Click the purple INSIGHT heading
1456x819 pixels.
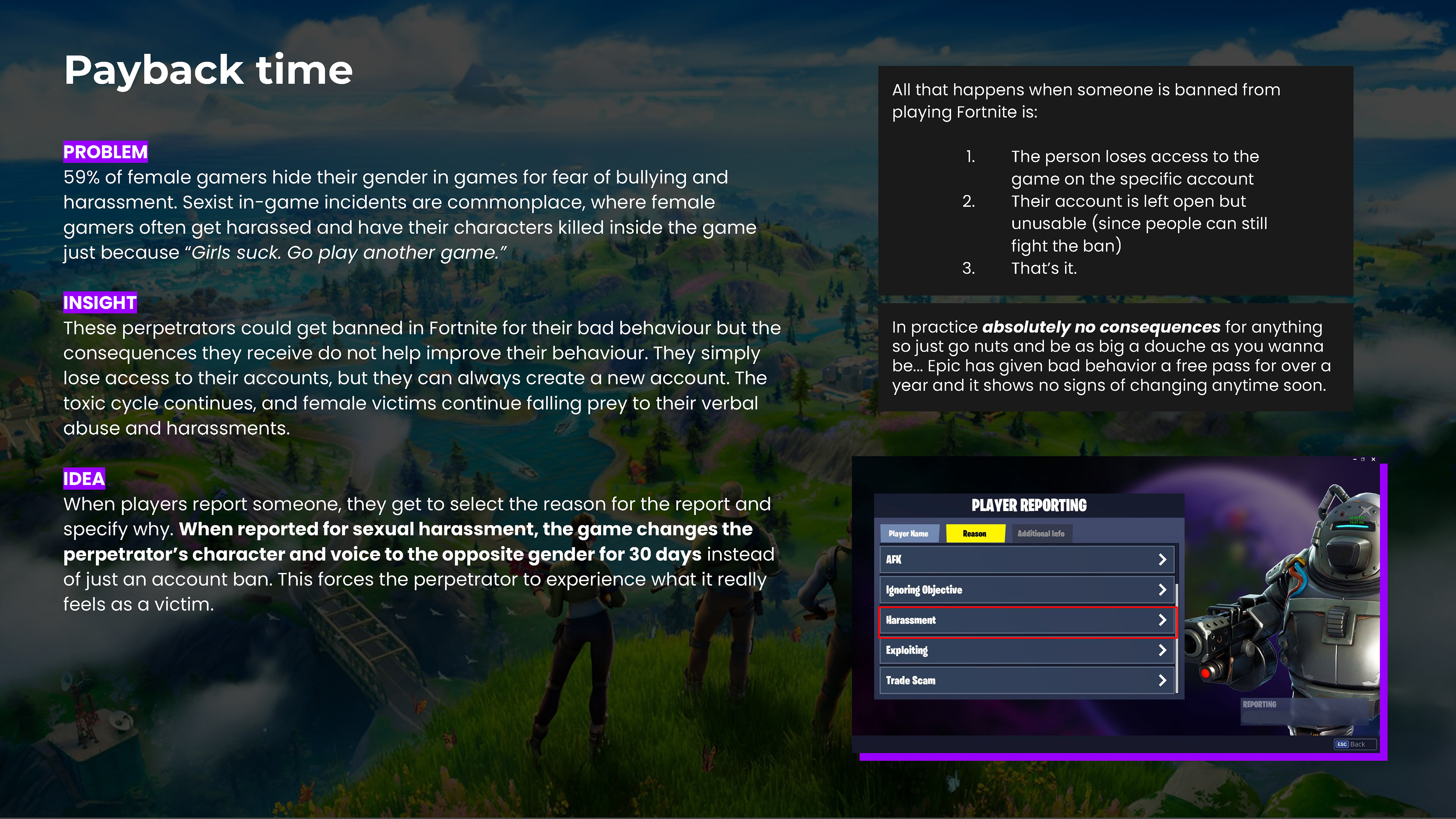click(99, 303)
